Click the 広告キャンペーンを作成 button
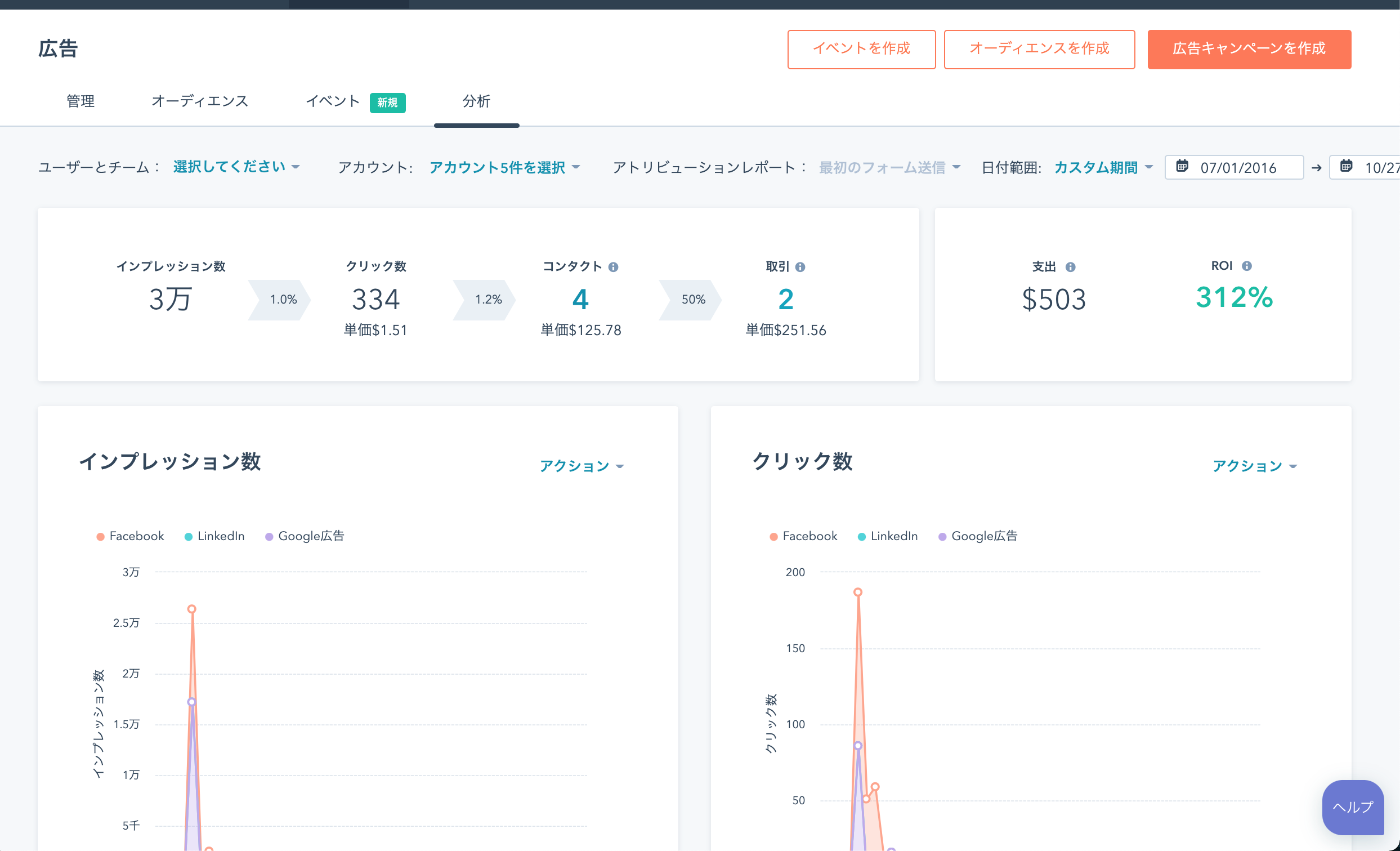 point(1249,50)
